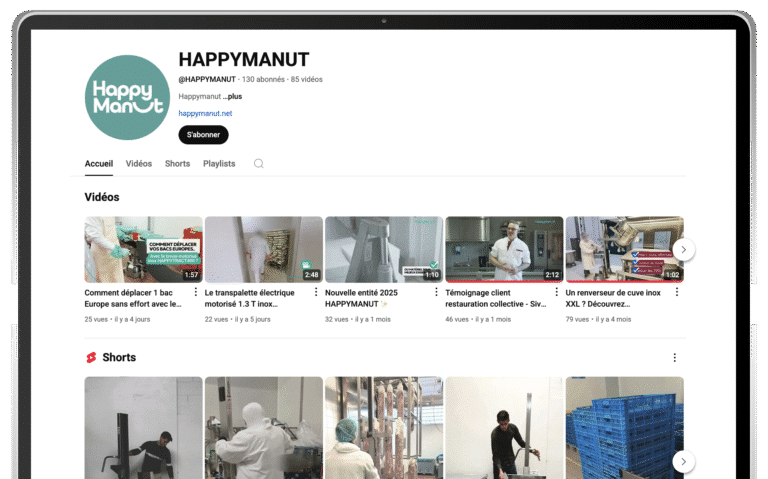This screenshot has height=479, width=768.
Task: Open three-dot menu for 'Nouvelle entité 2025' video
Action: click(x=436, y=292)
